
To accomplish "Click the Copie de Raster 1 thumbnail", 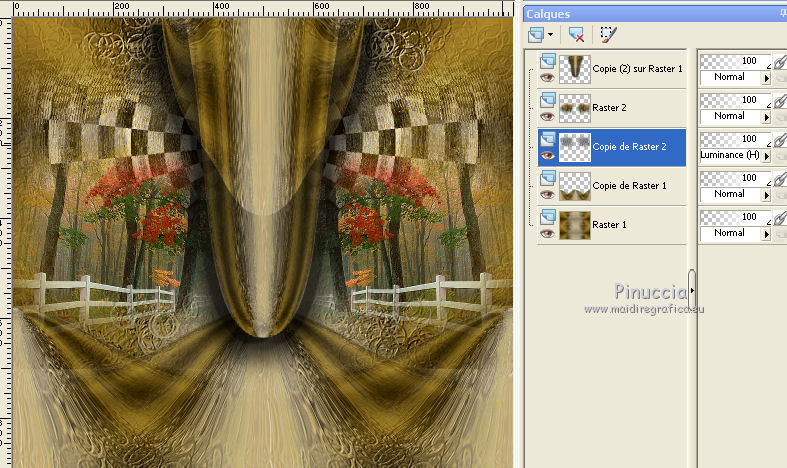I will click(x=575, y=186).
